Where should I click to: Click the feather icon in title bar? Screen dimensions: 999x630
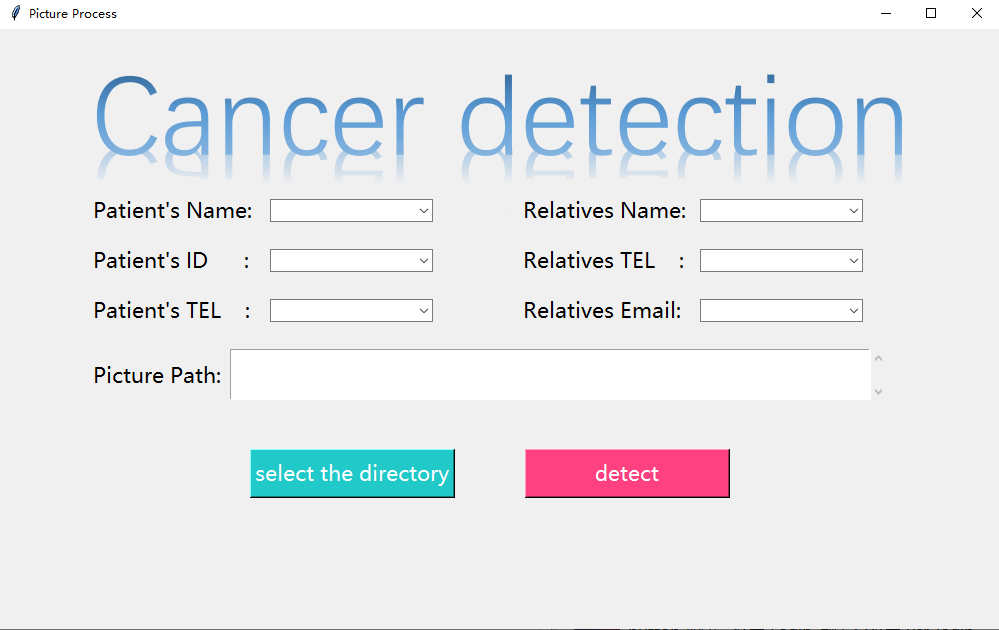[x=16, y=13]
